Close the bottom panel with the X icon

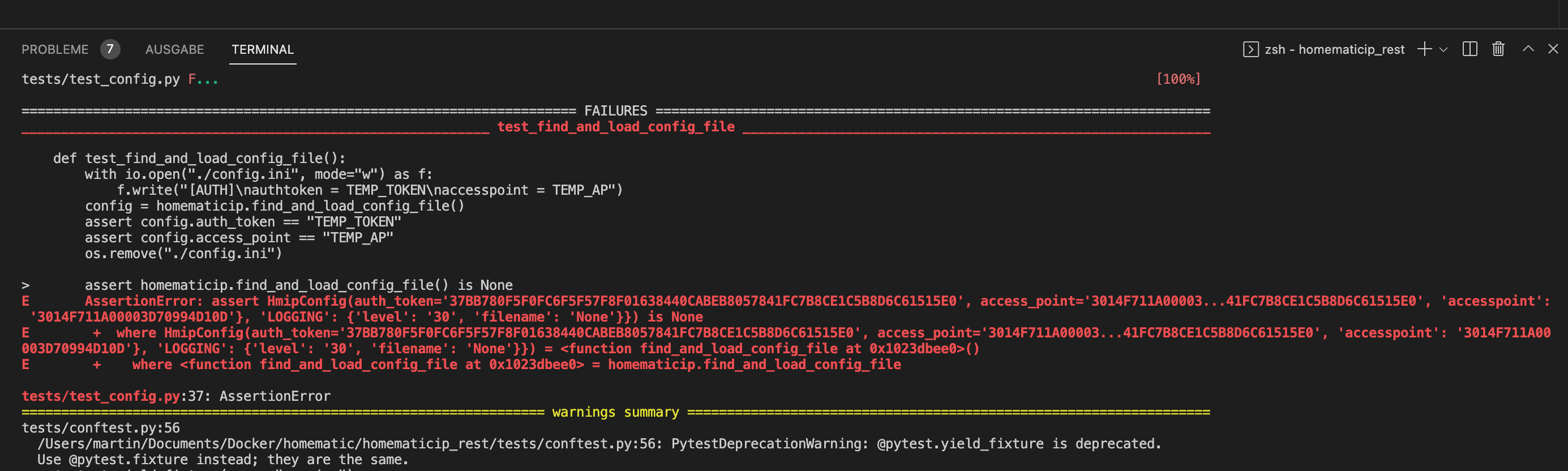click(1554, 49)
